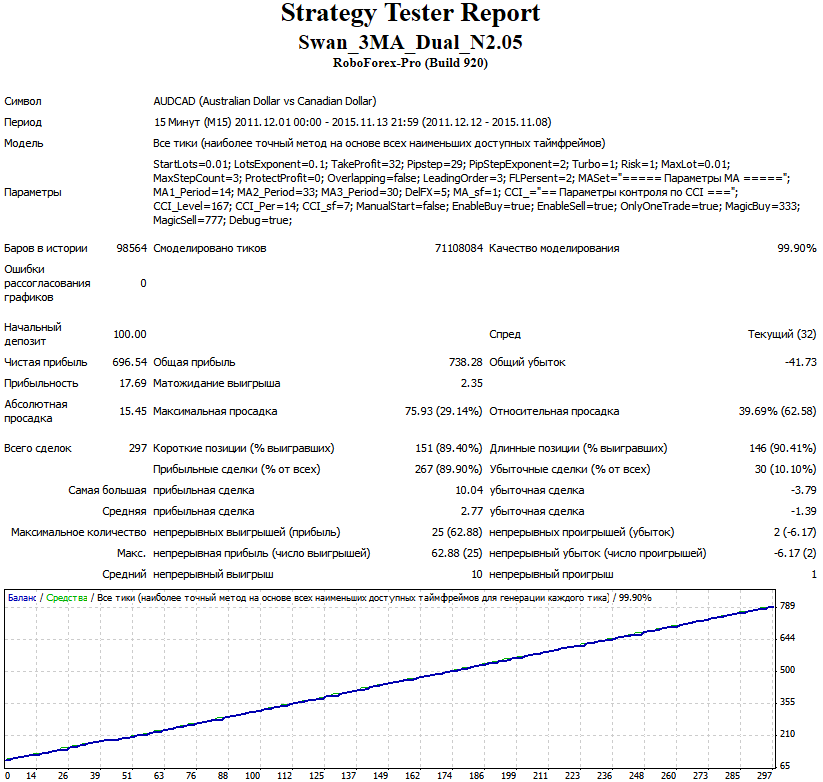Select consecutive wins value 25 (62.88)

pyautogui.click(x=457, y=532)
